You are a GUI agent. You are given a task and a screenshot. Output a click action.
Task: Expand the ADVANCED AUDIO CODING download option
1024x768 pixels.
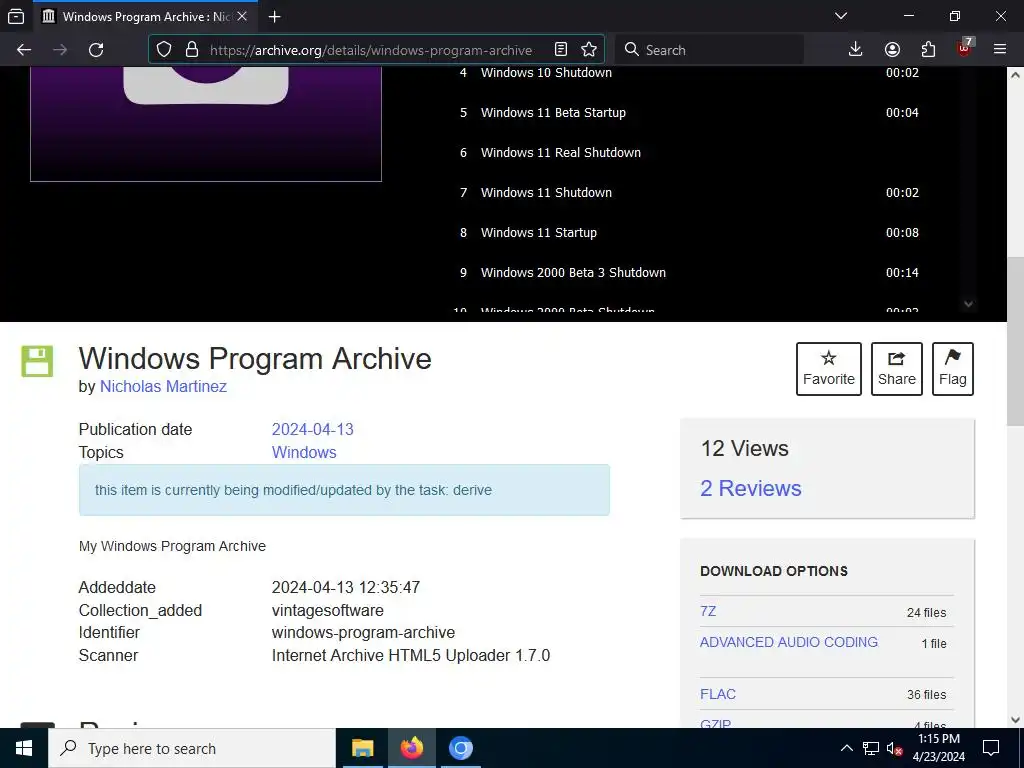coord(789,643)
